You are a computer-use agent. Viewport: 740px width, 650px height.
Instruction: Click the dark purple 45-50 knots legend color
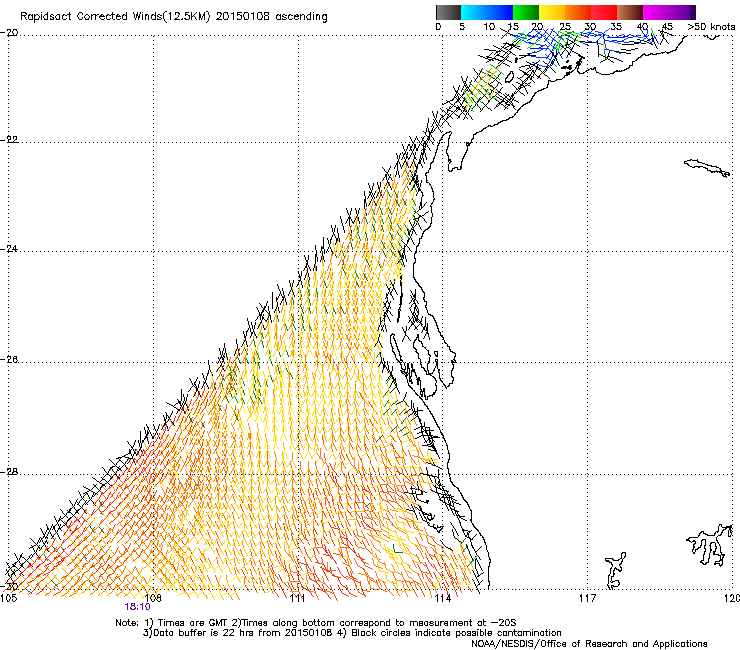682,12
